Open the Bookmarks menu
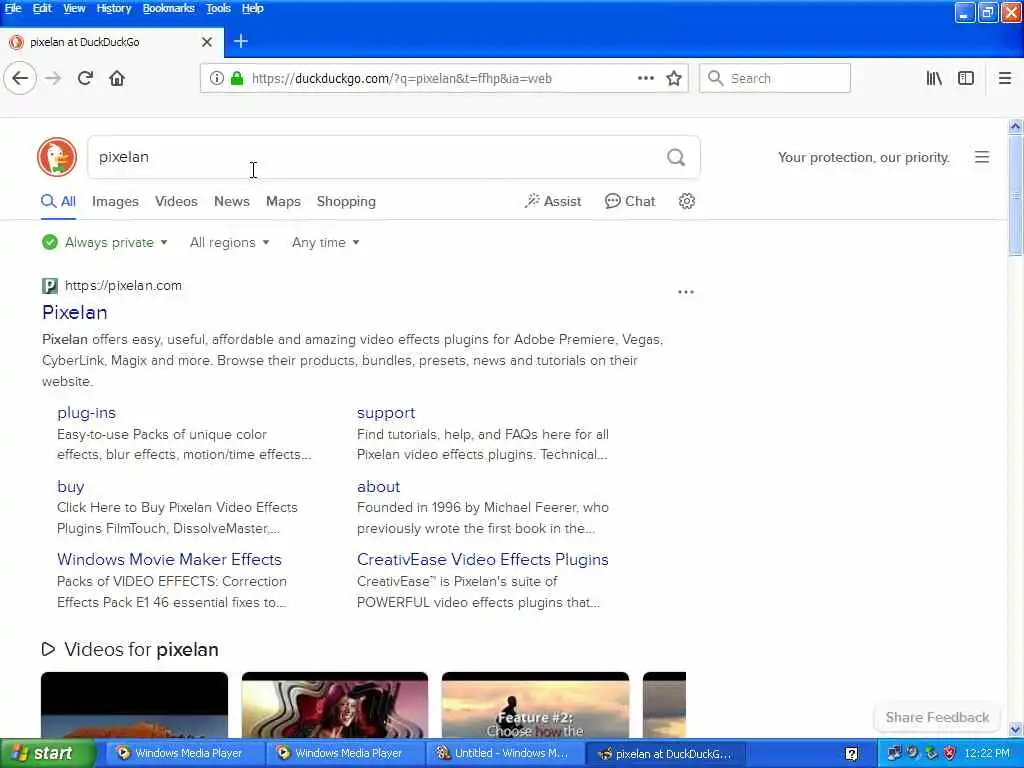Image resolution: width=1024 pixels, height=768 pixels. coord(168,8)
